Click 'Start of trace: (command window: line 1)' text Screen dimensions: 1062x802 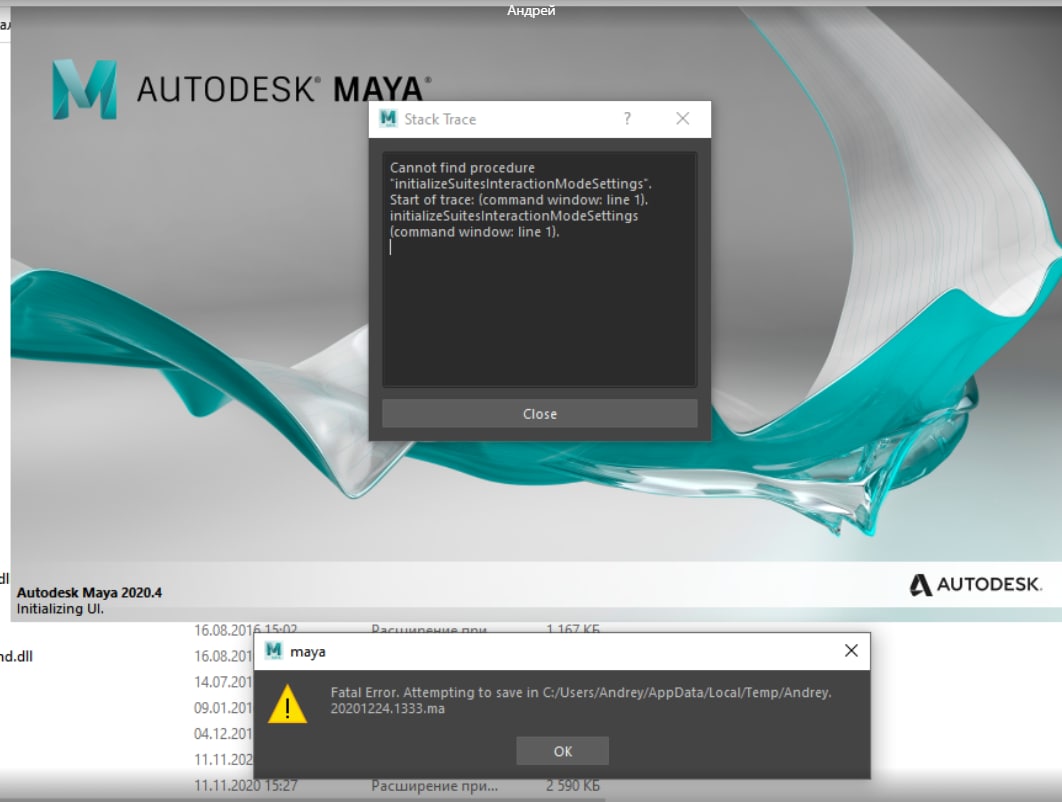519,200
